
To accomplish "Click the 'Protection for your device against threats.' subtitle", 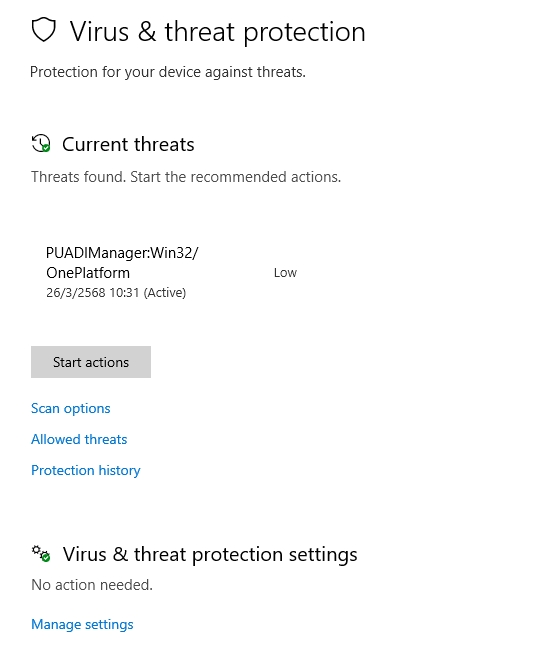I will (168, 72).
